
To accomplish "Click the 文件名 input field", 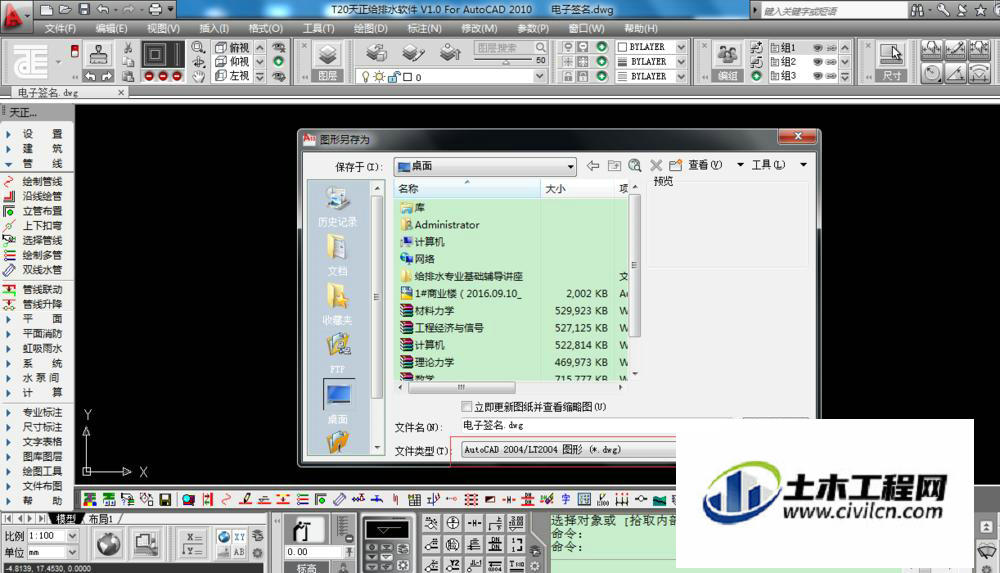I will pyautogui.click(x=596, y=426).
